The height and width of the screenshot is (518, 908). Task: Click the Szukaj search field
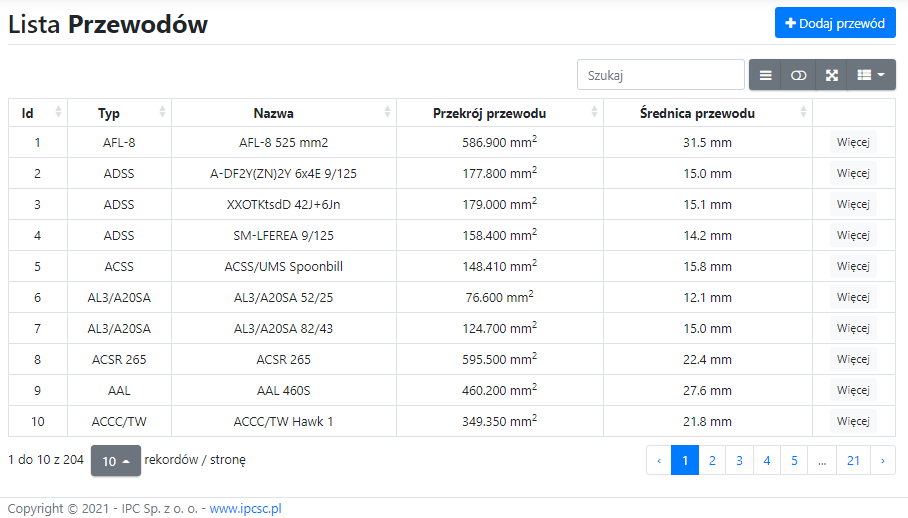pyautogui.click(x=660, y=75)
